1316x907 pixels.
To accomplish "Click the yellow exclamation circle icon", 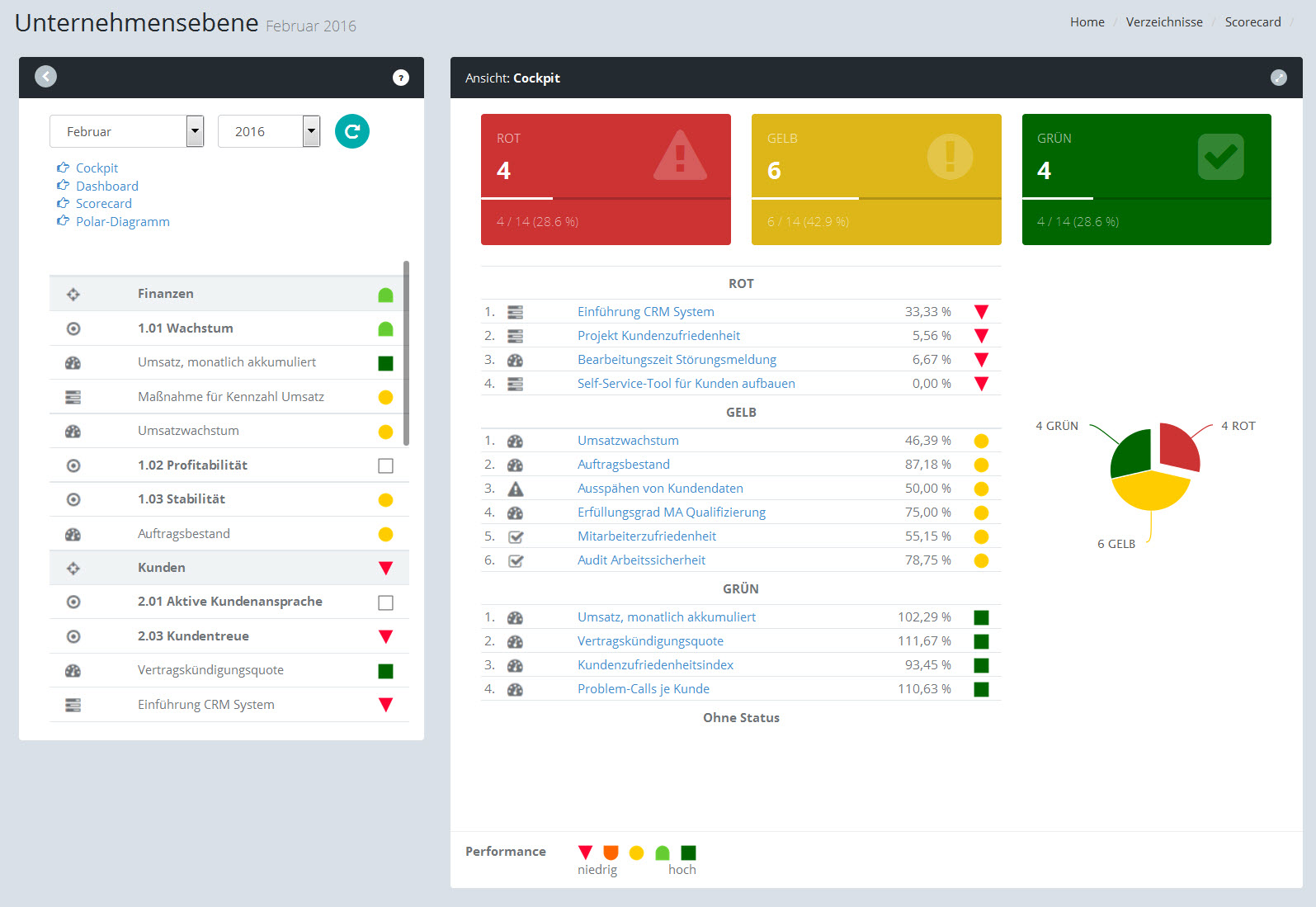I will (x=950, y=156).
